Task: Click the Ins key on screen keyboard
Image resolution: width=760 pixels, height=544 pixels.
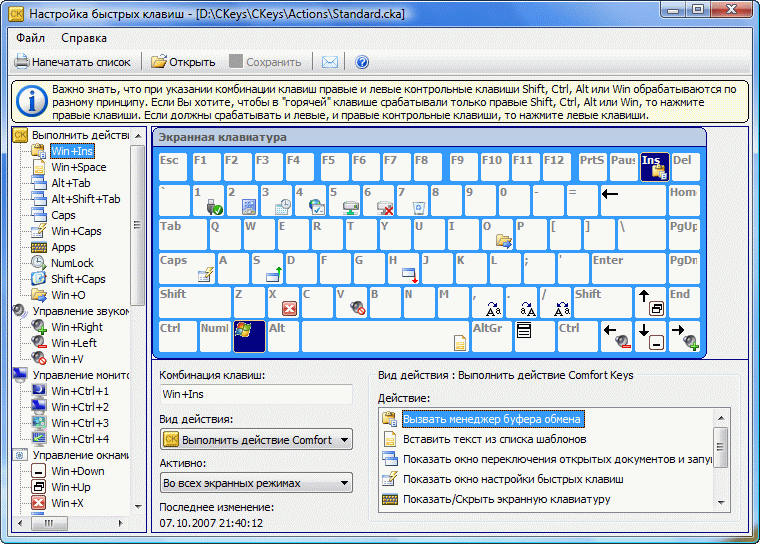Action: pos(655,167)
